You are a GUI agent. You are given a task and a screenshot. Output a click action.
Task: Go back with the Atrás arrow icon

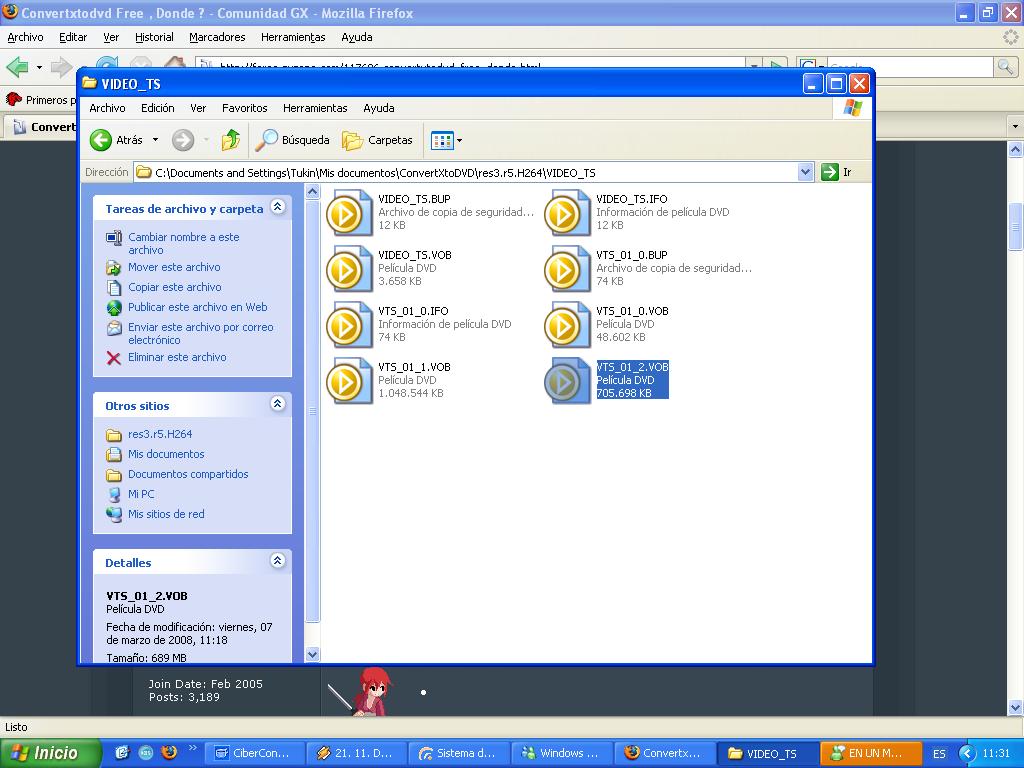pyautogui.click(x=101, y=140)
